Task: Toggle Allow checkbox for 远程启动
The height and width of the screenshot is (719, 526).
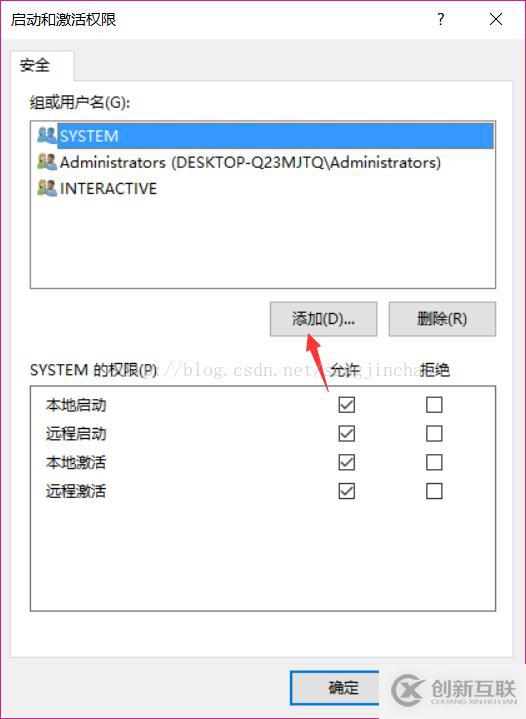Action: pos(347,433)
